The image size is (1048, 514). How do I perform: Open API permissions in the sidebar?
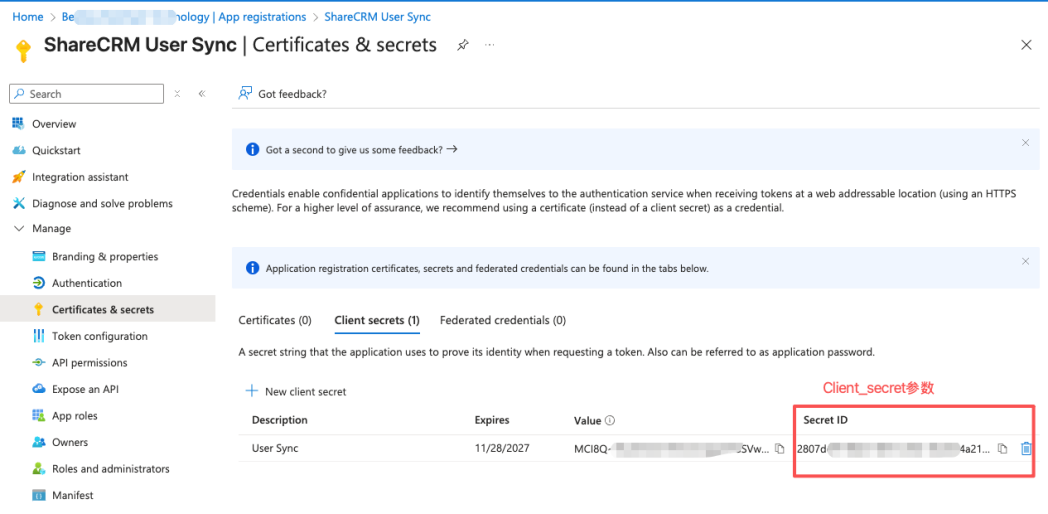pos(91,363)
